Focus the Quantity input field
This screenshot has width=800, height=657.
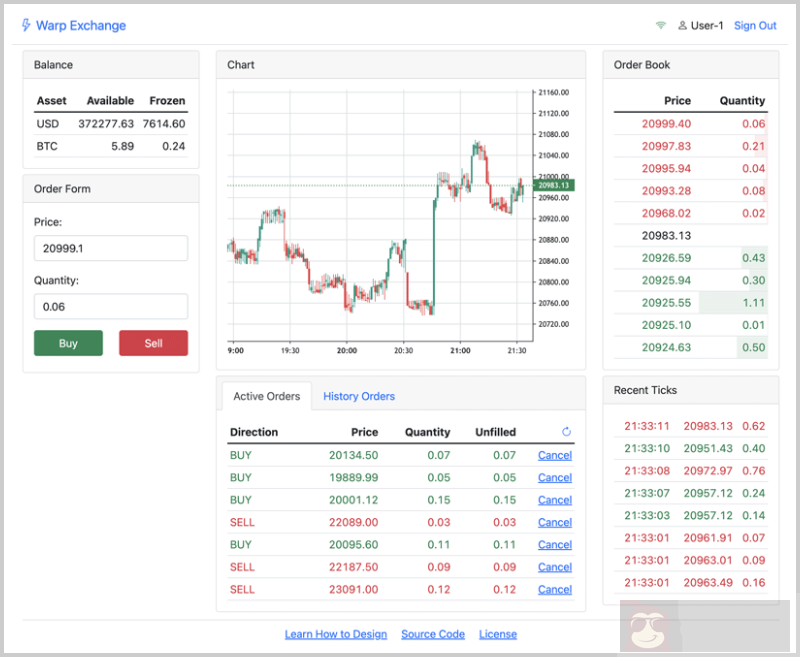click(x=110, y=307)
